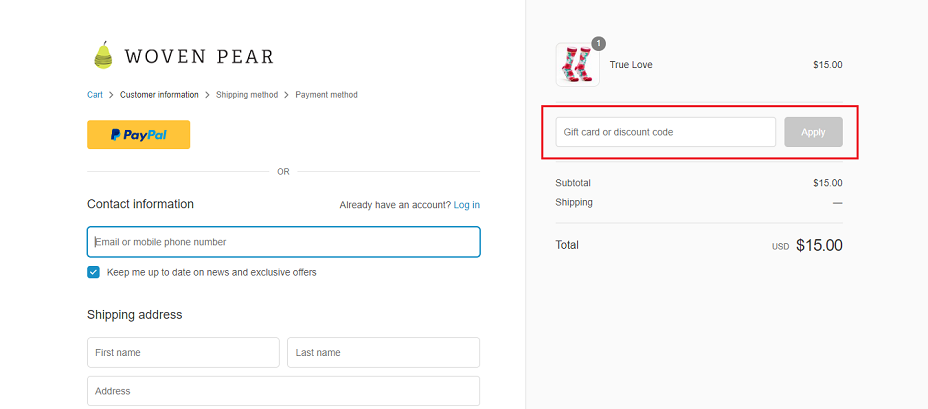Click the Woven Pear brand name text
Viewport: 928px width, 409px height.
[x=199, y=57]
